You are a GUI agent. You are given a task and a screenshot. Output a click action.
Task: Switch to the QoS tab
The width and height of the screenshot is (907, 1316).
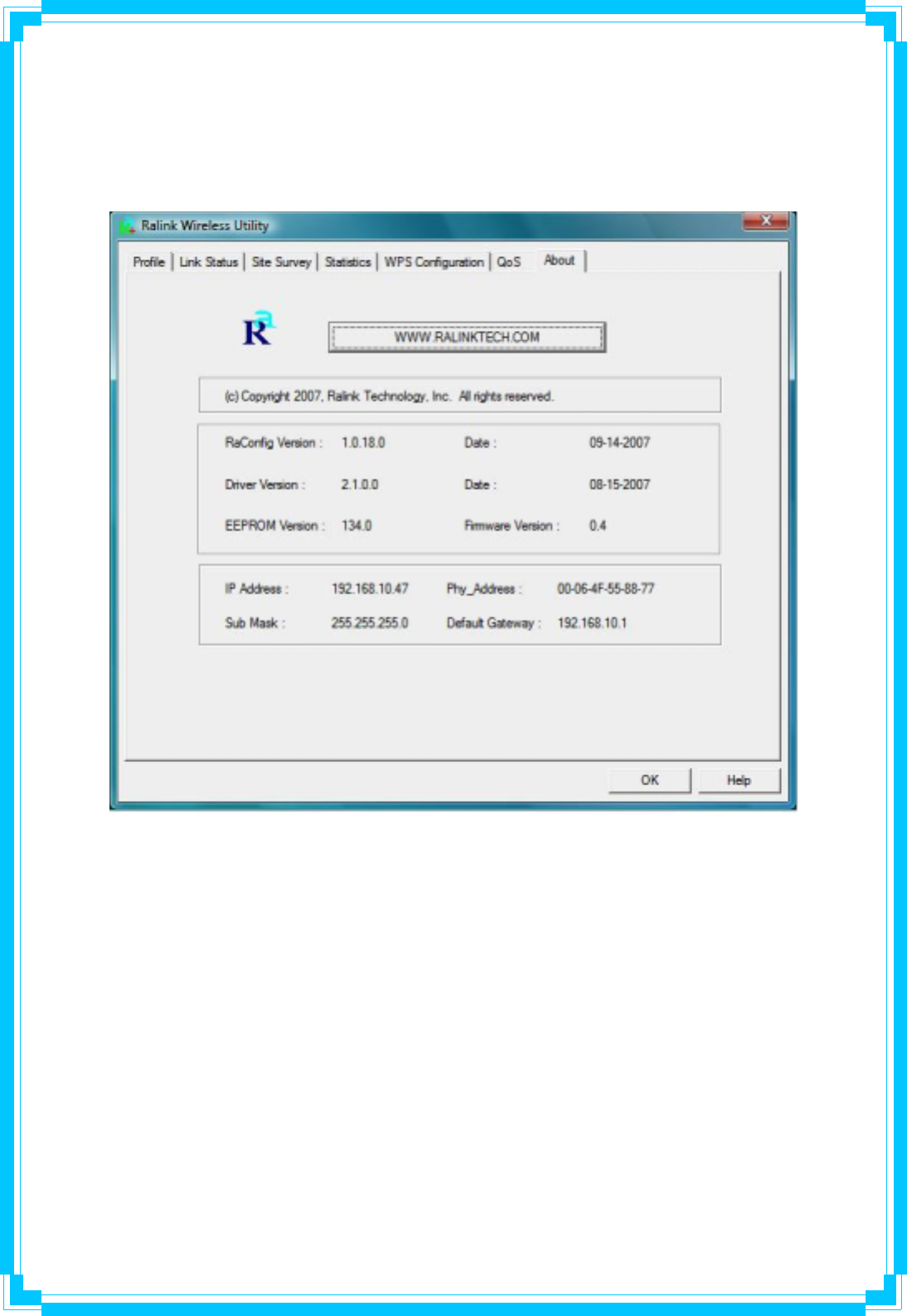click(509, 262)
